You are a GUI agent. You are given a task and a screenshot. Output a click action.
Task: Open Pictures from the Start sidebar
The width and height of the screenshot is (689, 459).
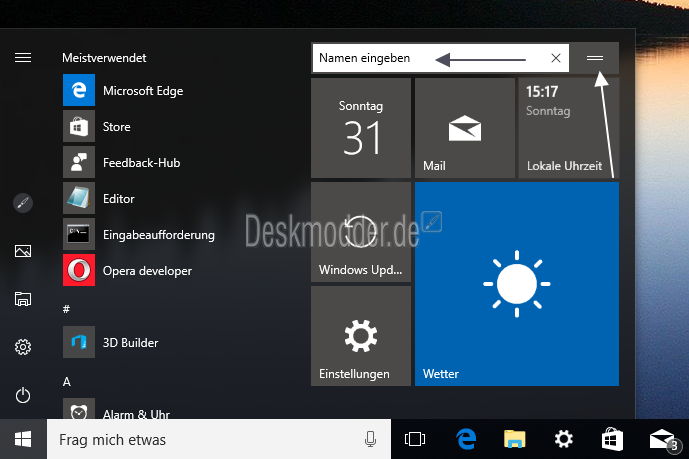(x=23, y=251)
